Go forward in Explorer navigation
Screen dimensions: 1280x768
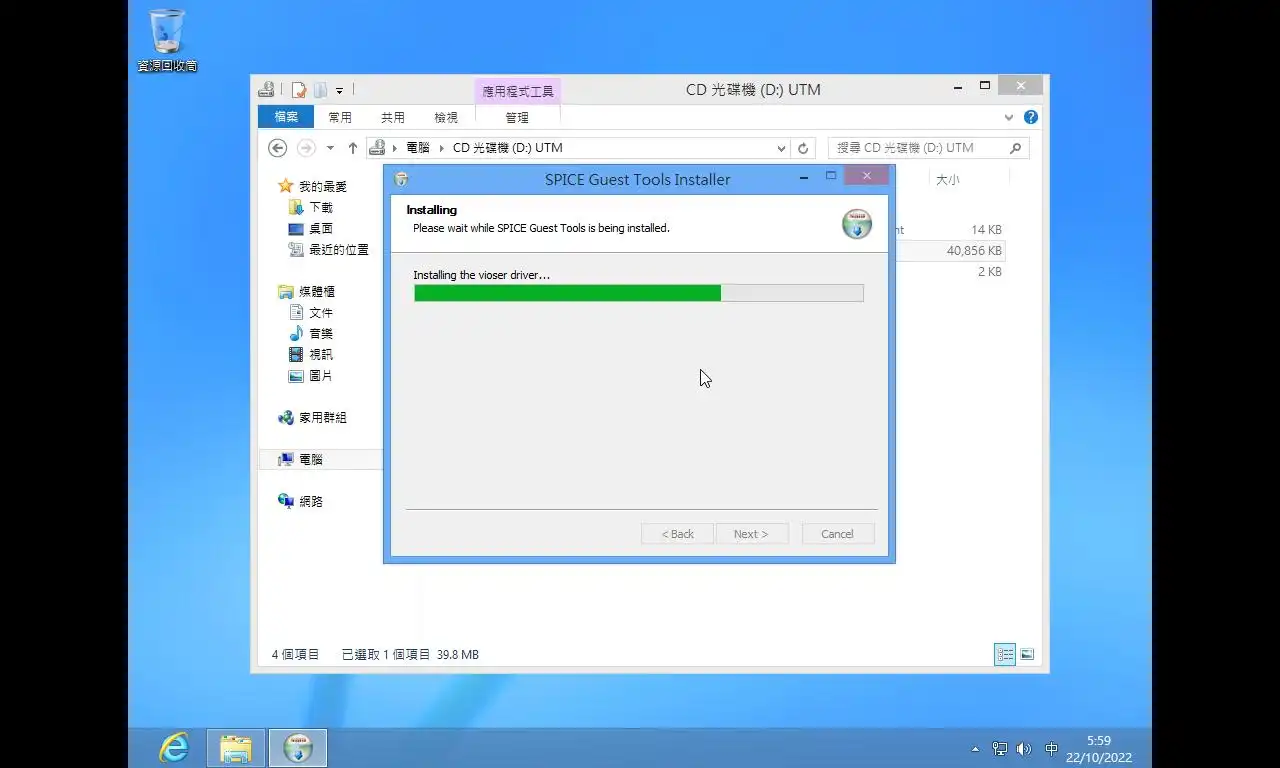click(x=306, y=148)
